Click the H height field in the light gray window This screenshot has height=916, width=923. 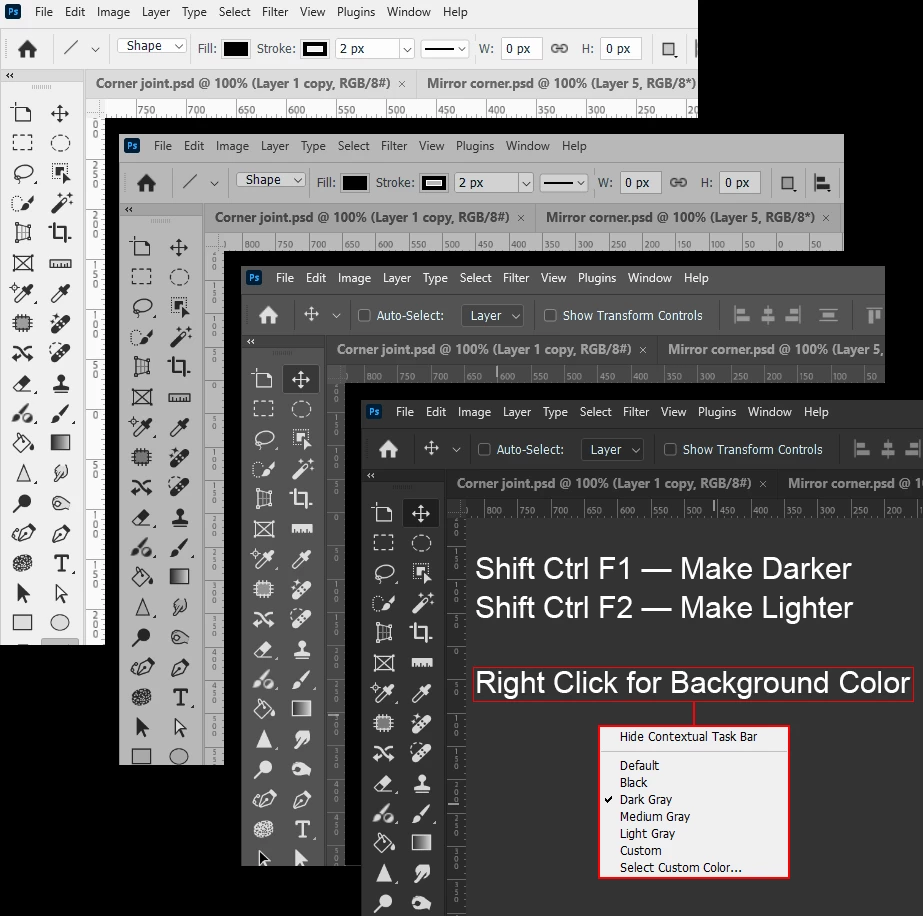(x=739, y=182)
